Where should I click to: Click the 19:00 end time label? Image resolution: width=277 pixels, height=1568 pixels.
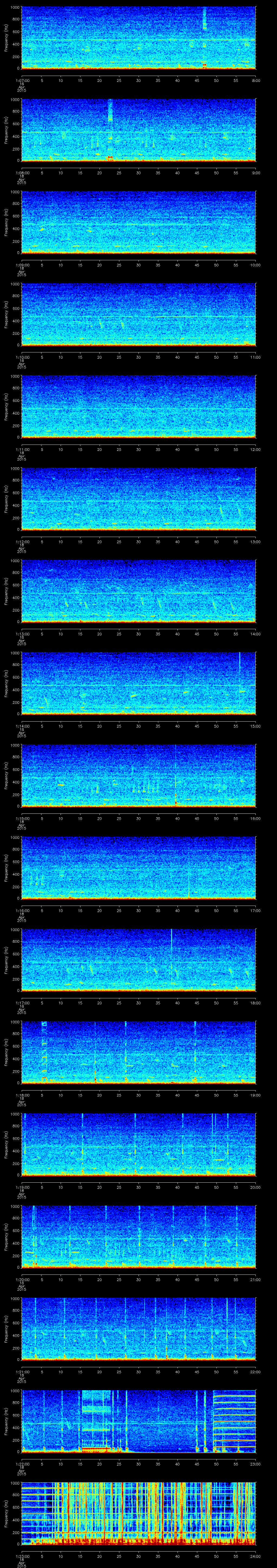coord(255,1095)
